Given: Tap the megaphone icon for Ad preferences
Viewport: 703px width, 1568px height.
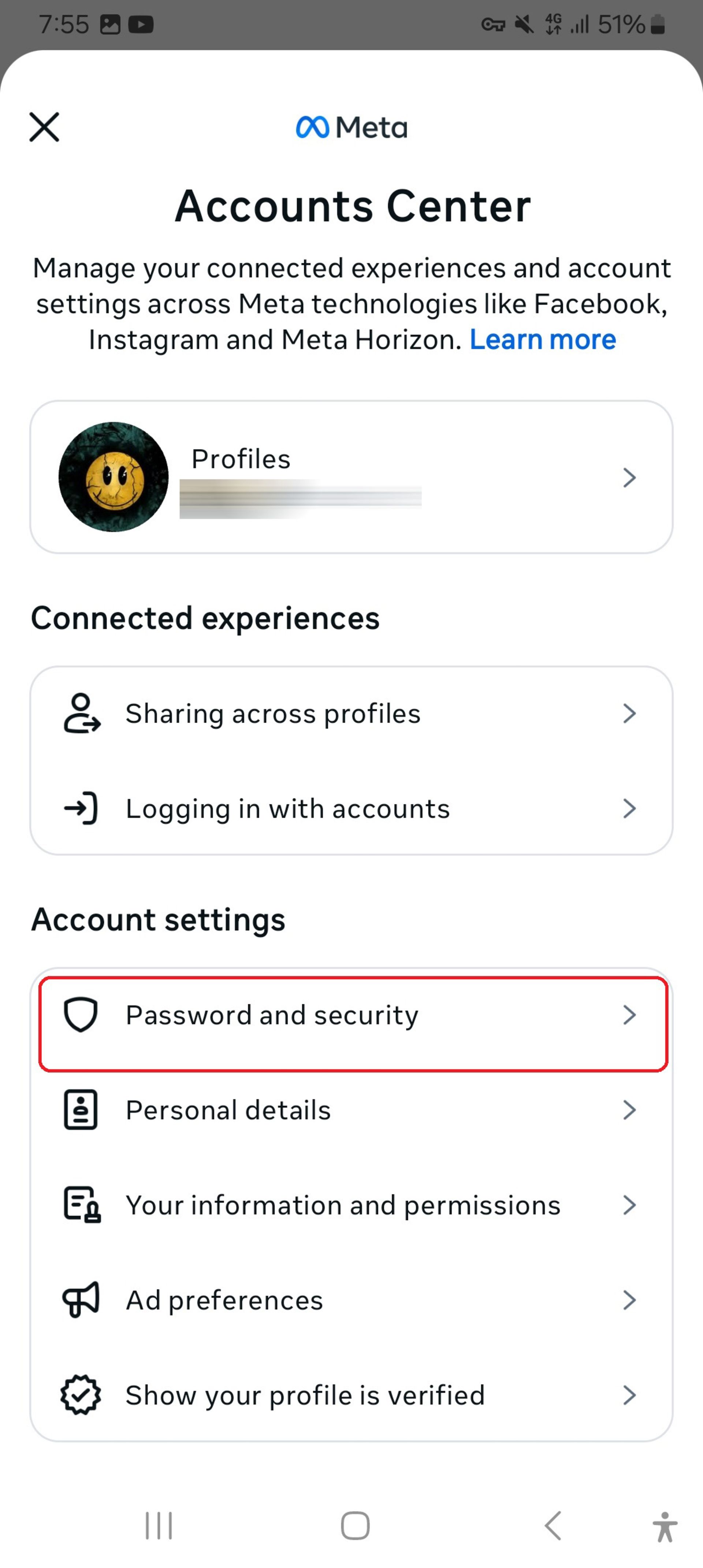Looking at the screenshot, I should click(81, 1300).
